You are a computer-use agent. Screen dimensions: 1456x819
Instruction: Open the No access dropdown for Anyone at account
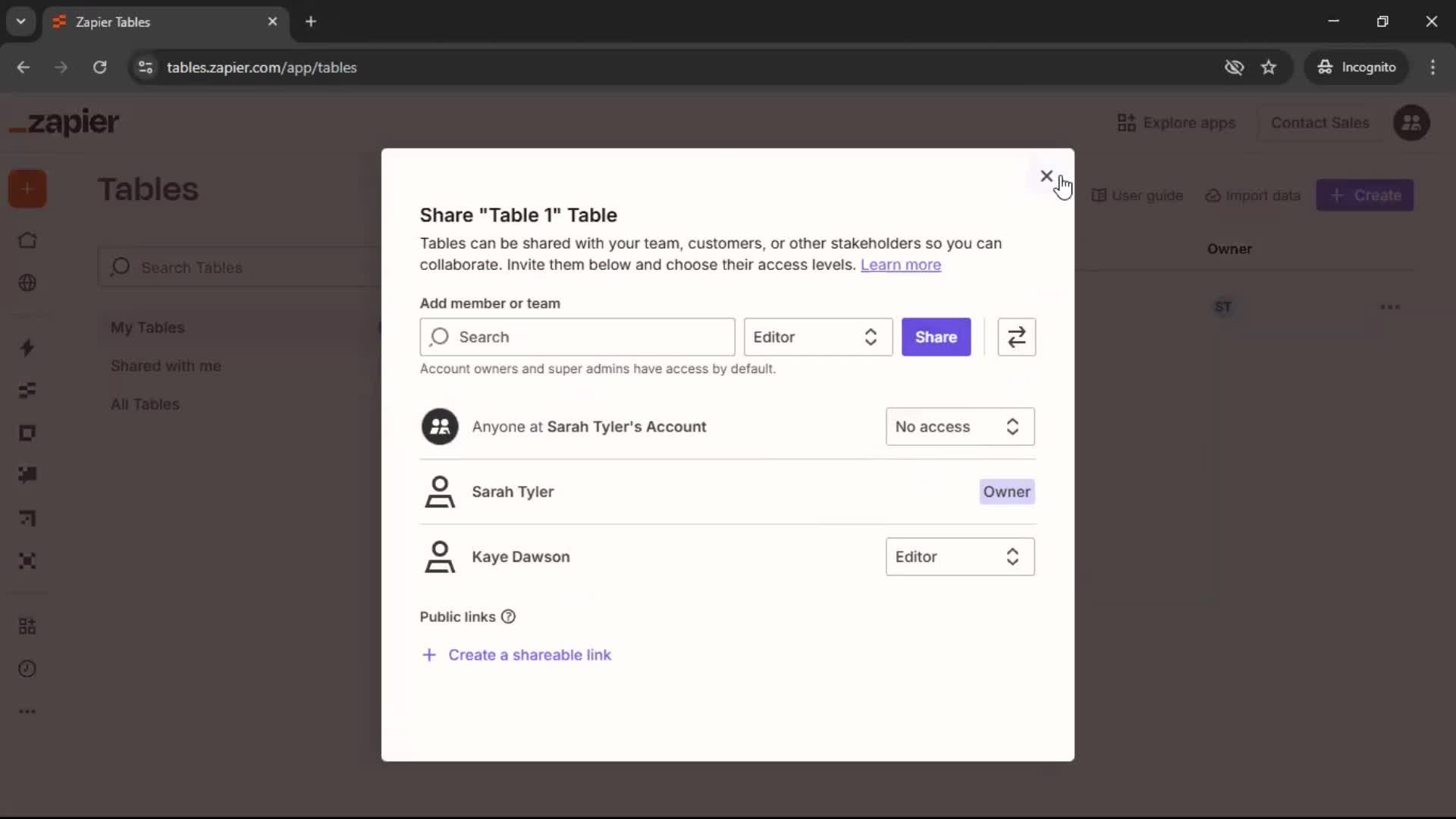959,426
